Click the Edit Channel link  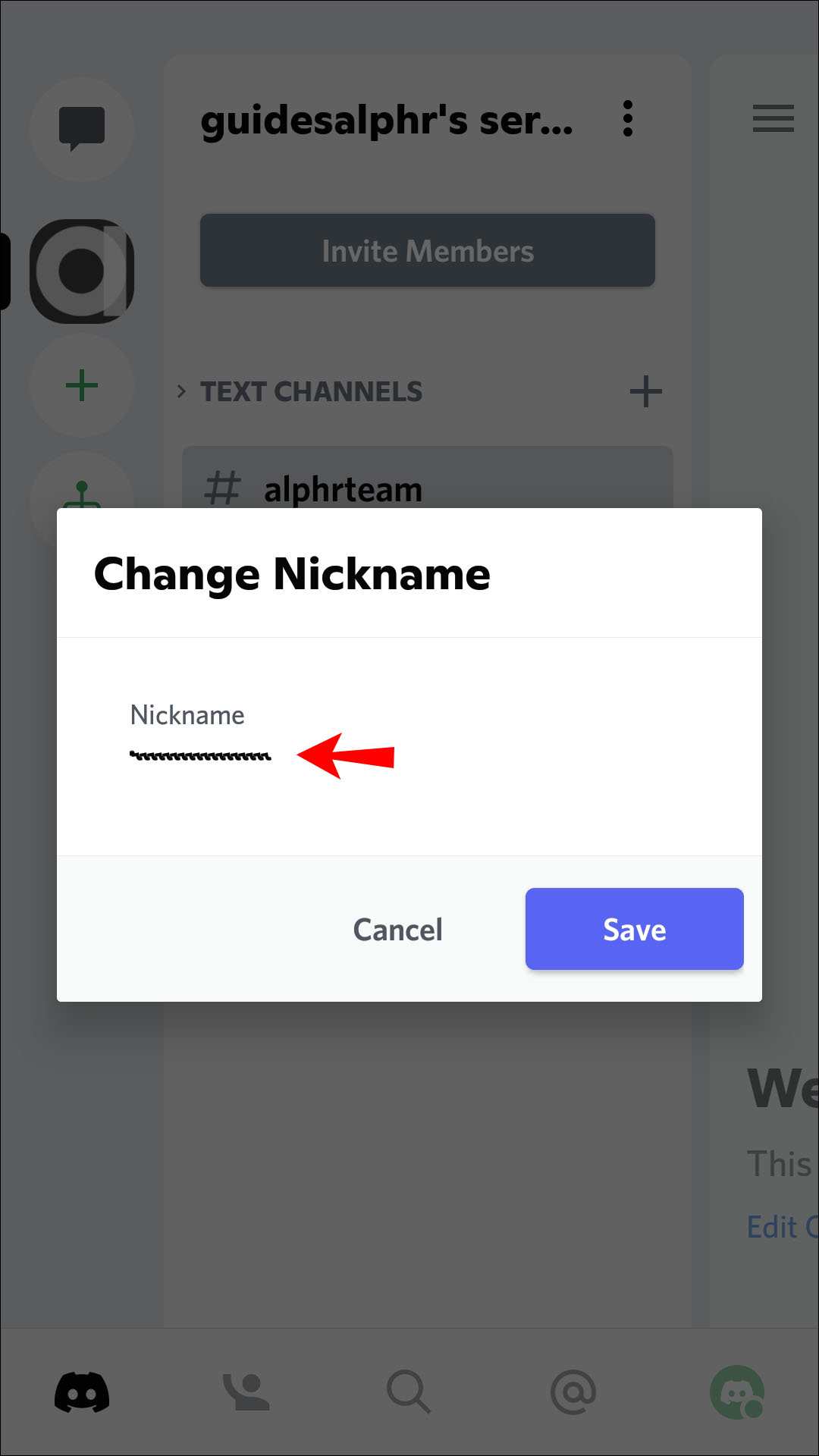tap(781, 1227)
